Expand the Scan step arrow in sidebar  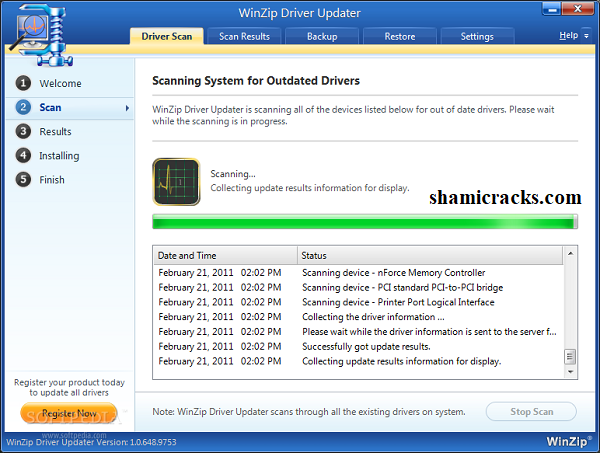[x=127, y=108]
